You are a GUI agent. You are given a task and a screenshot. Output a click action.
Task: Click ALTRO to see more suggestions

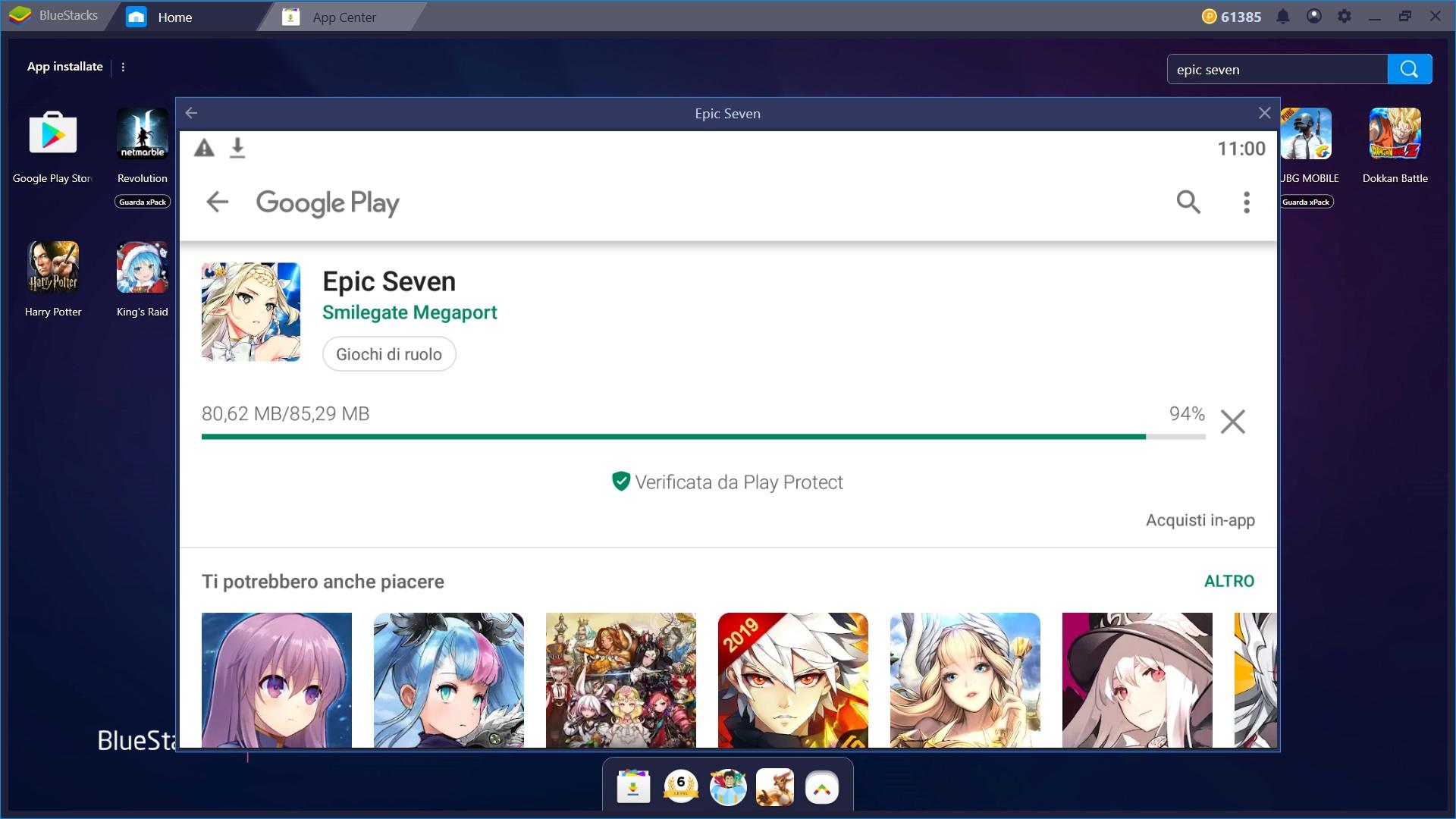[1229, 581]
